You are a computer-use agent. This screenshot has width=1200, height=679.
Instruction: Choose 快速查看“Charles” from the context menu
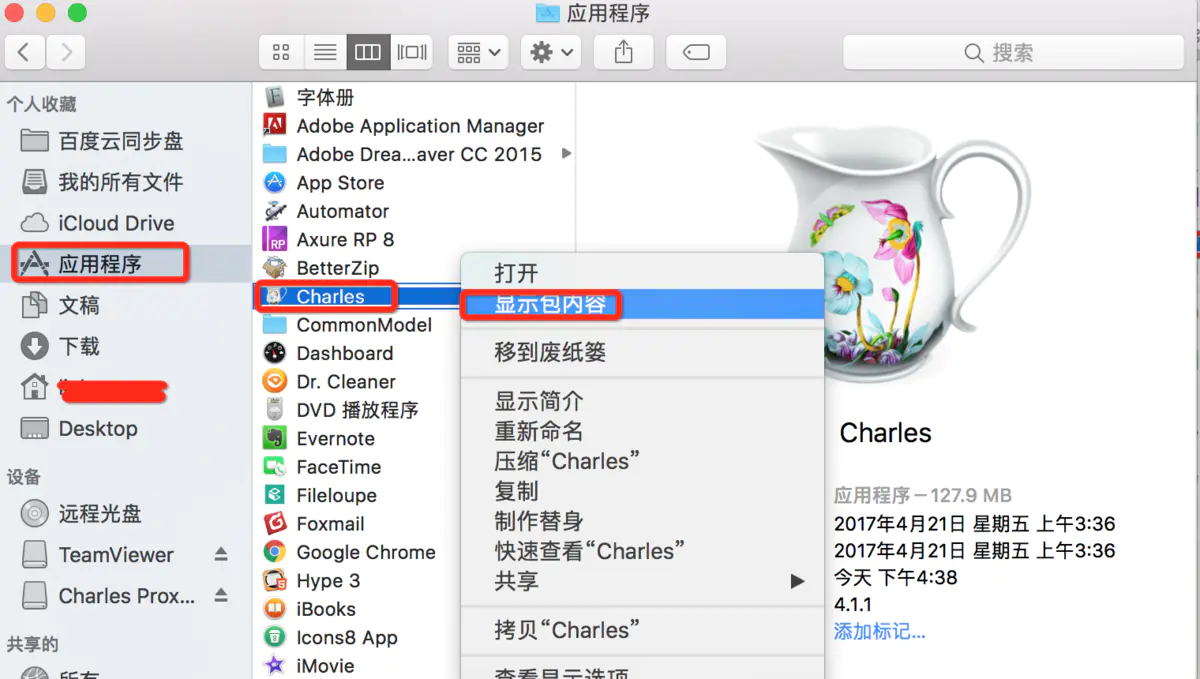pos(642,551)
